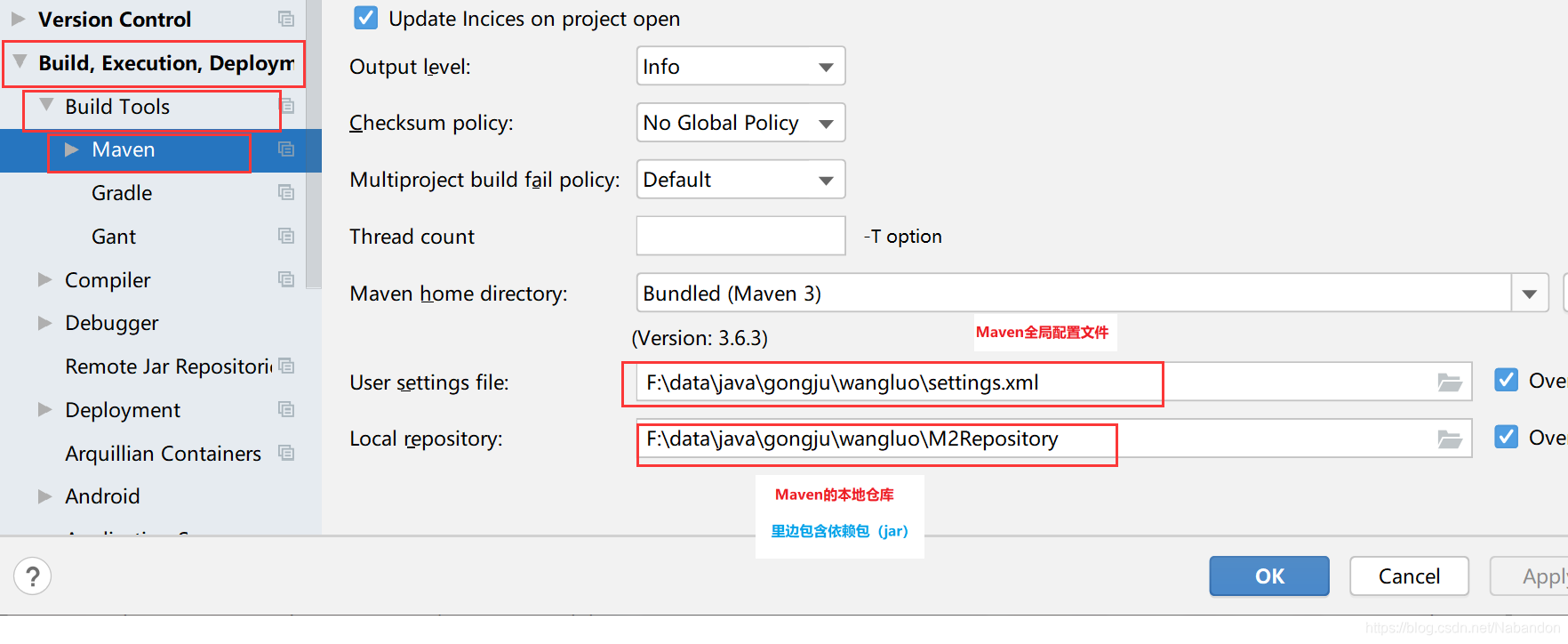1568x644 pixels.
Task: Click the project icon next to Deployment
Action: coord(286,409)
